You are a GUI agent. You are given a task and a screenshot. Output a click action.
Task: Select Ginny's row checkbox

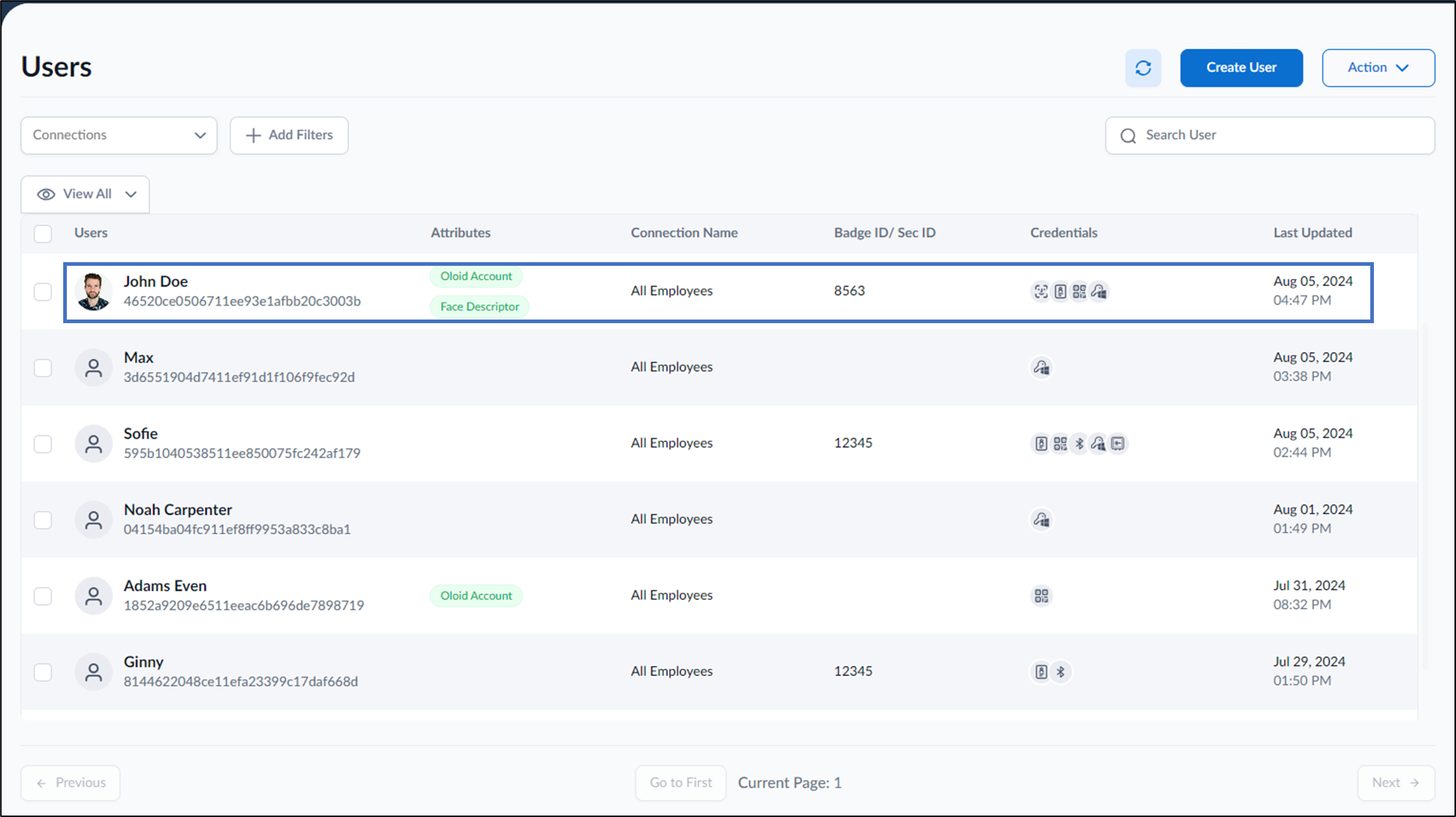click(x=43, y=672)
